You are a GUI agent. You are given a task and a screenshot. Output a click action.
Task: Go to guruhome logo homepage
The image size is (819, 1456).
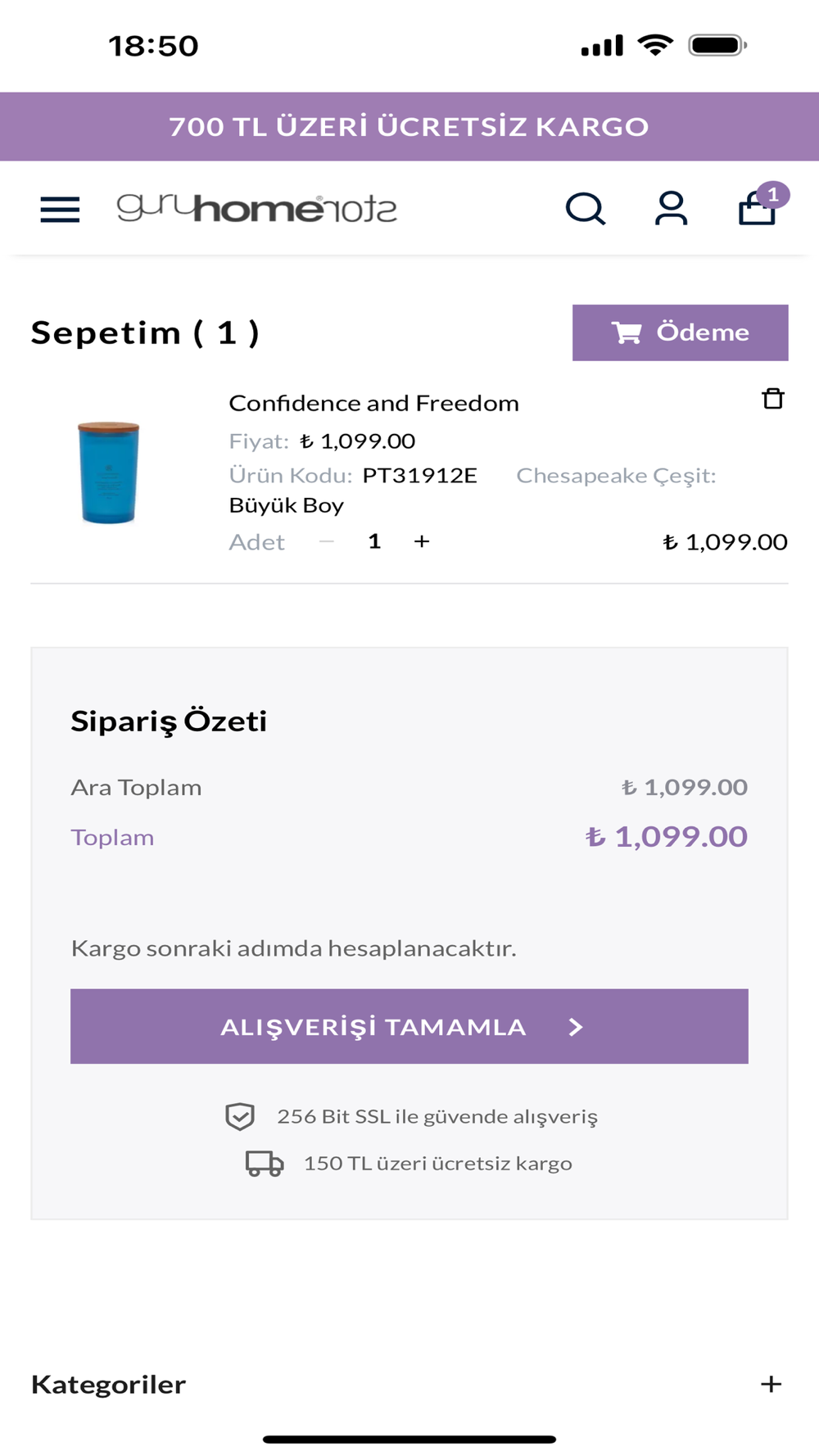(x=256, y=209)
